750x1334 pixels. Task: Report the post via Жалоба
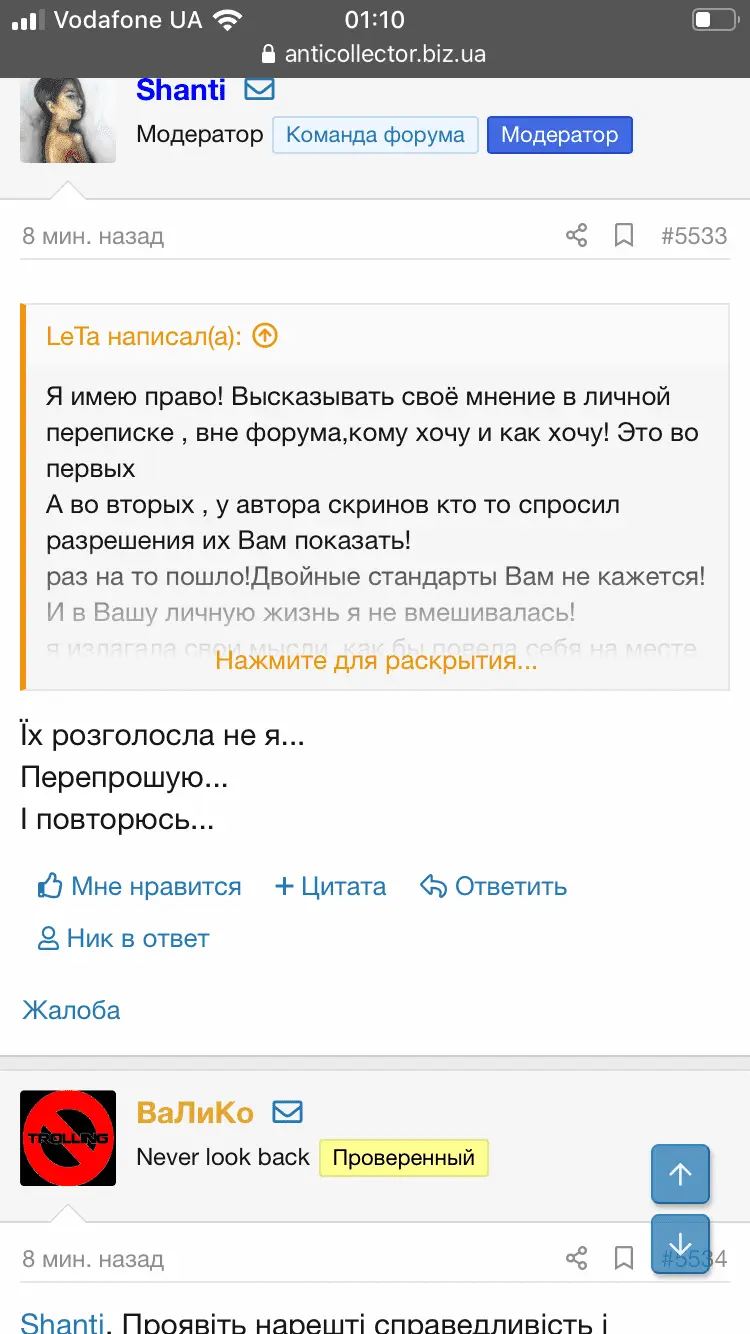(x=71, y=1009)
